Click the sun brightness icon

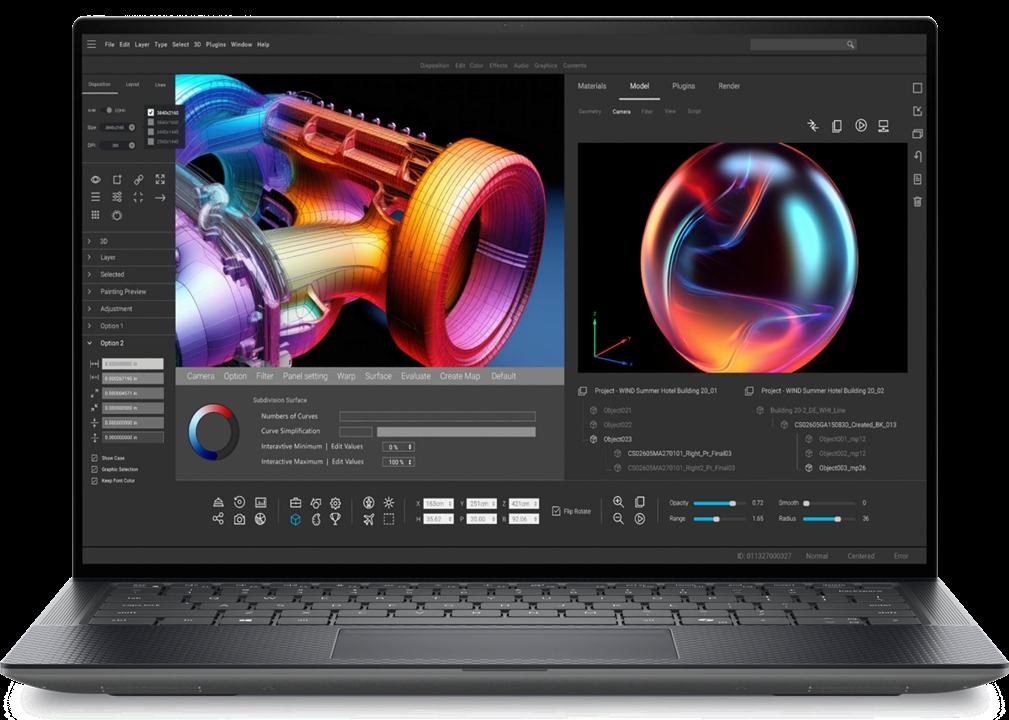point(389,503)
